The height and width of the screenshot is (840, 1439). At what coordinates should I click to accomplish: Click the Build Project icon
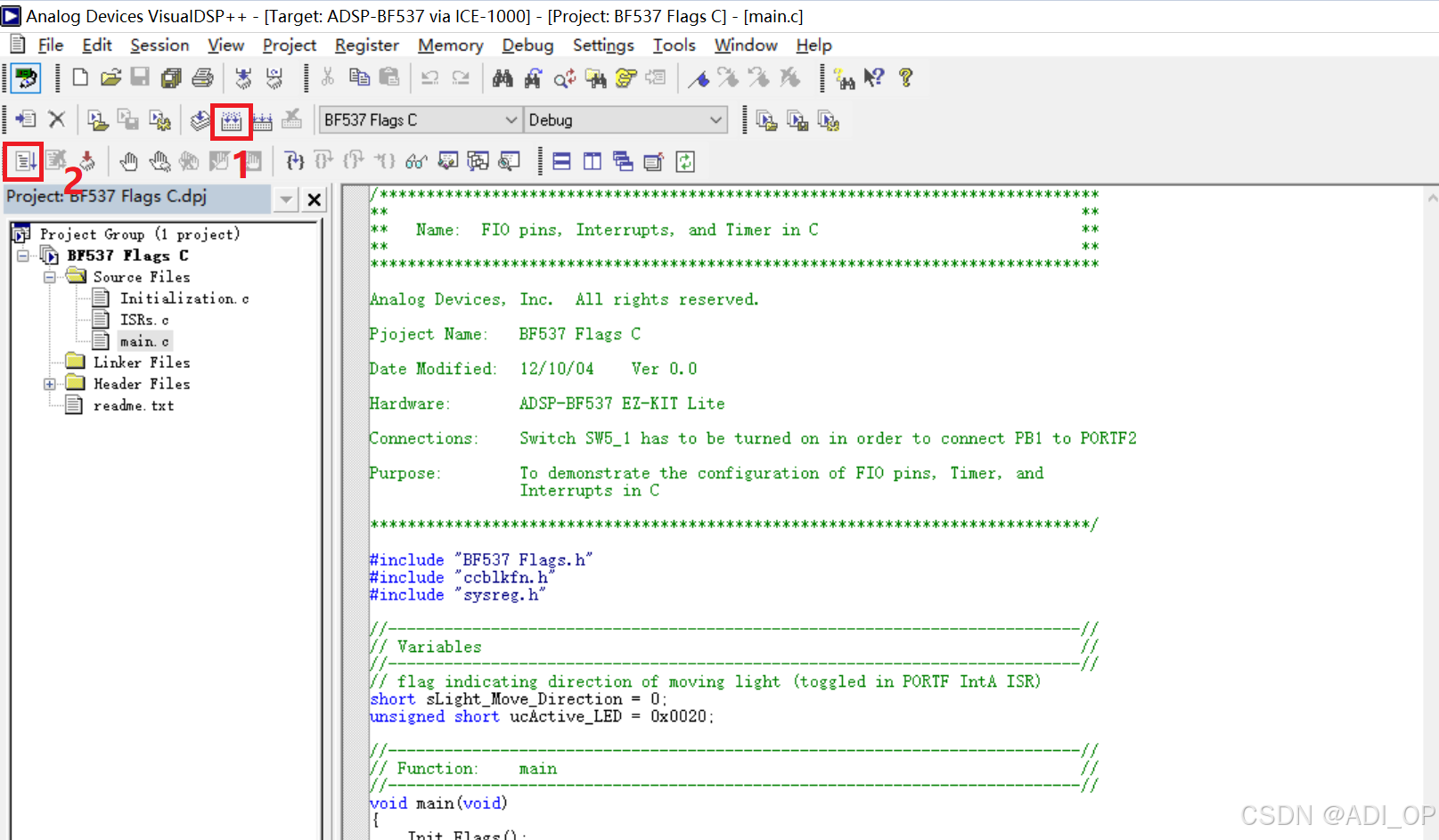point(232,120)
